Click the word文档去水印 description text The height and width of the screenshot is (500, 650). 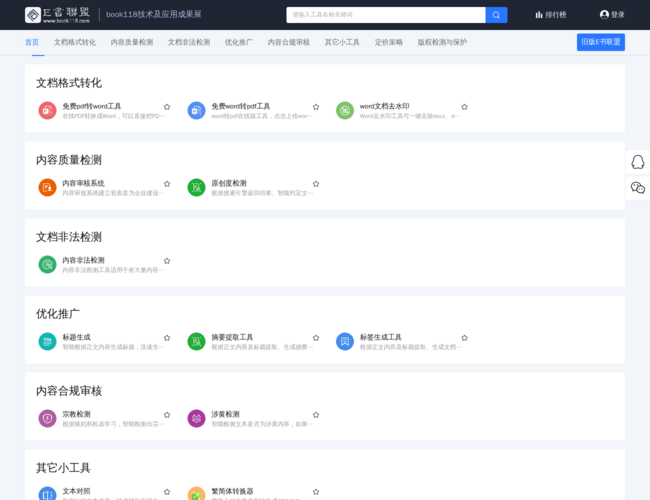coord(410,116)
